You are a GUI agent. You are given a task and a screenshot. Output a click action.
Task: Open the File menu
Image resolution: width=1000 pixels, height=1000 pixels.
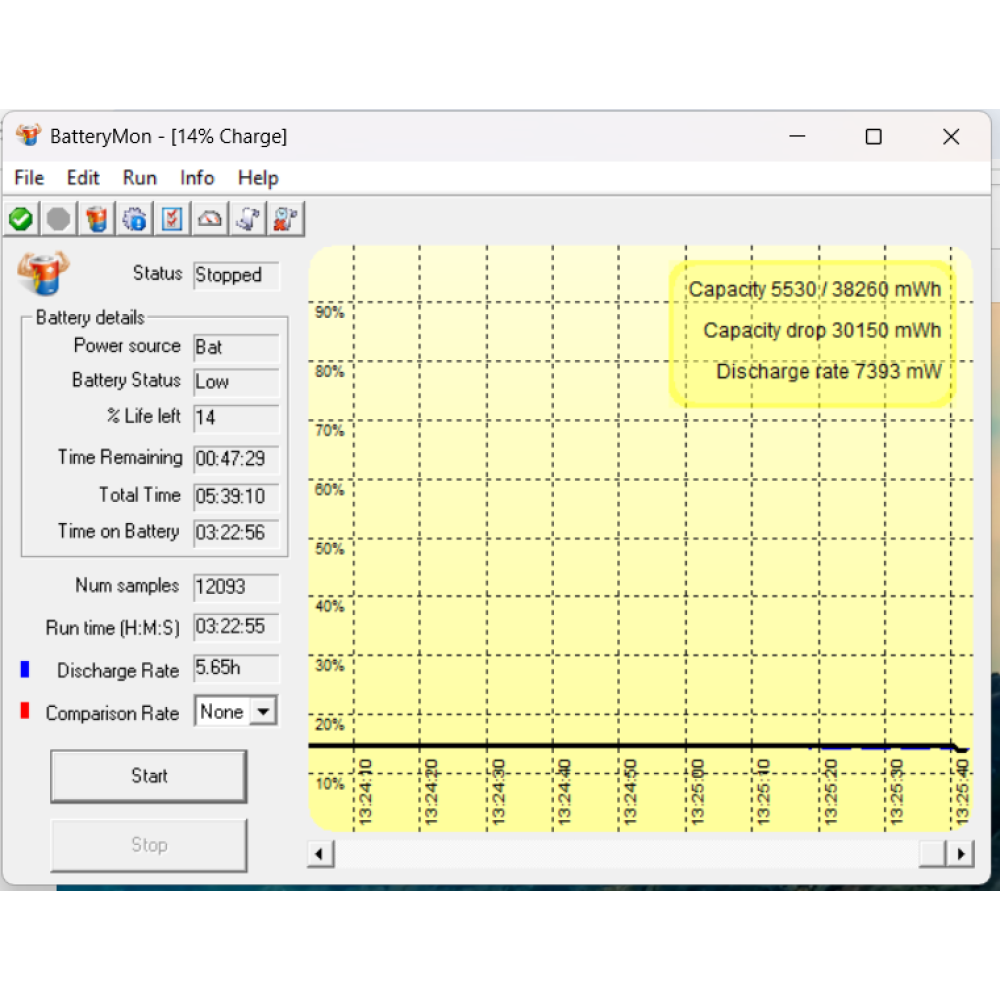pos(29,178)
